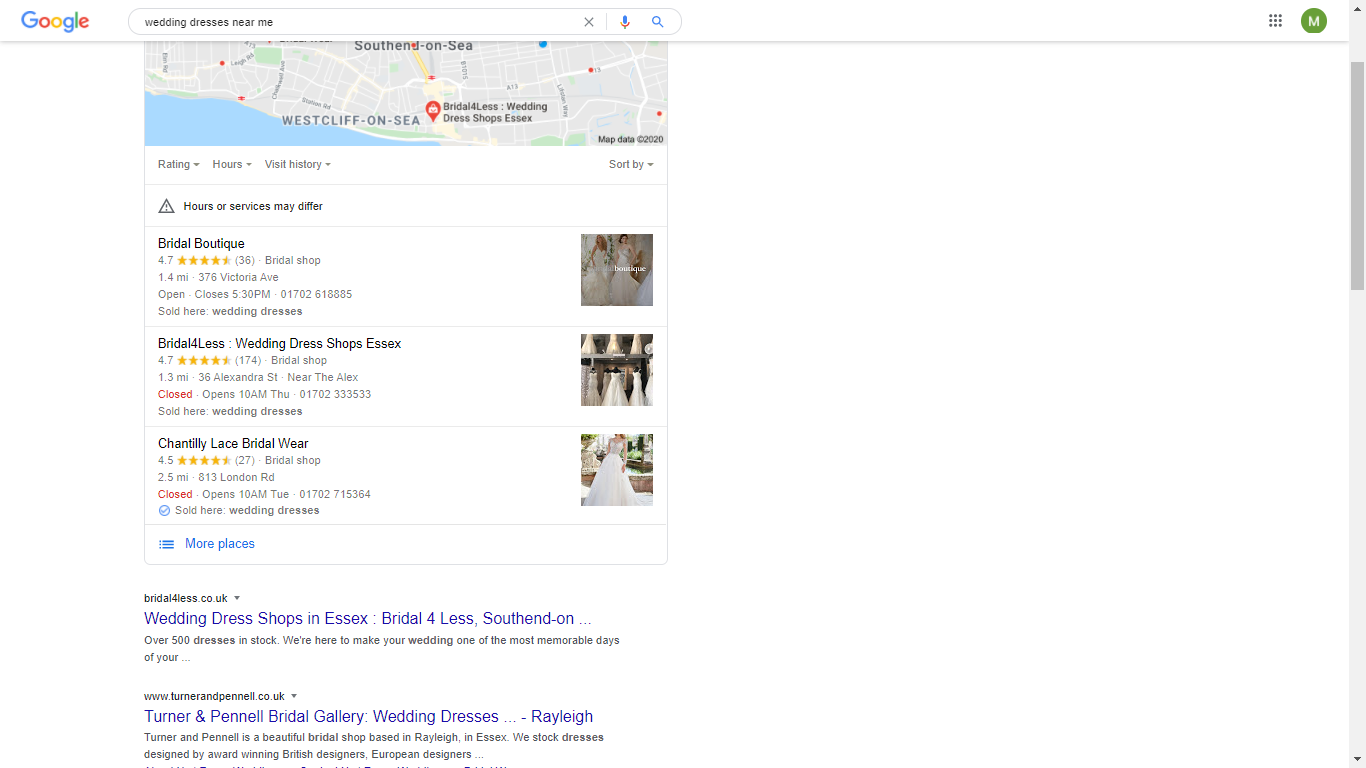
Task: Click the 'Hours or services may differ' notice
Action: [253, 206]
